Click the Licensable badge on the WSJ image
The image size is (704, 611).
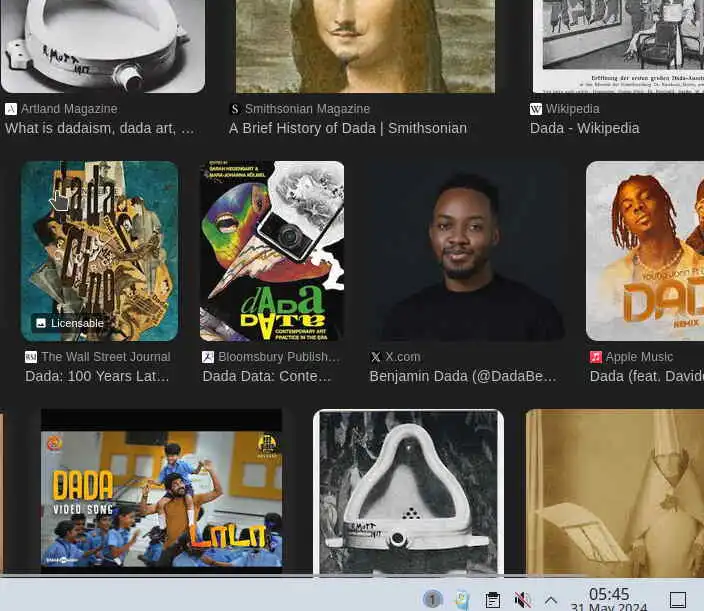[70, 323]
